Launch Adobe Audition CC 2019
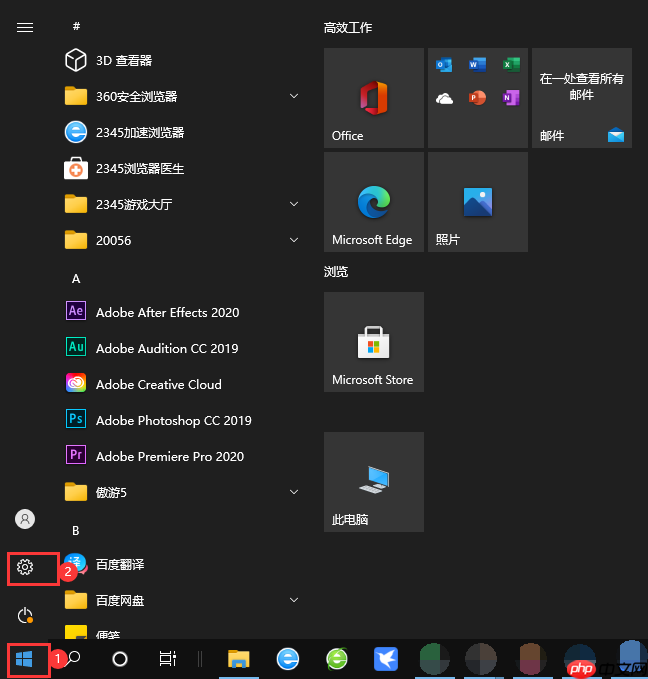This screenshot has height=679, width=648. [x=182, y=348]
